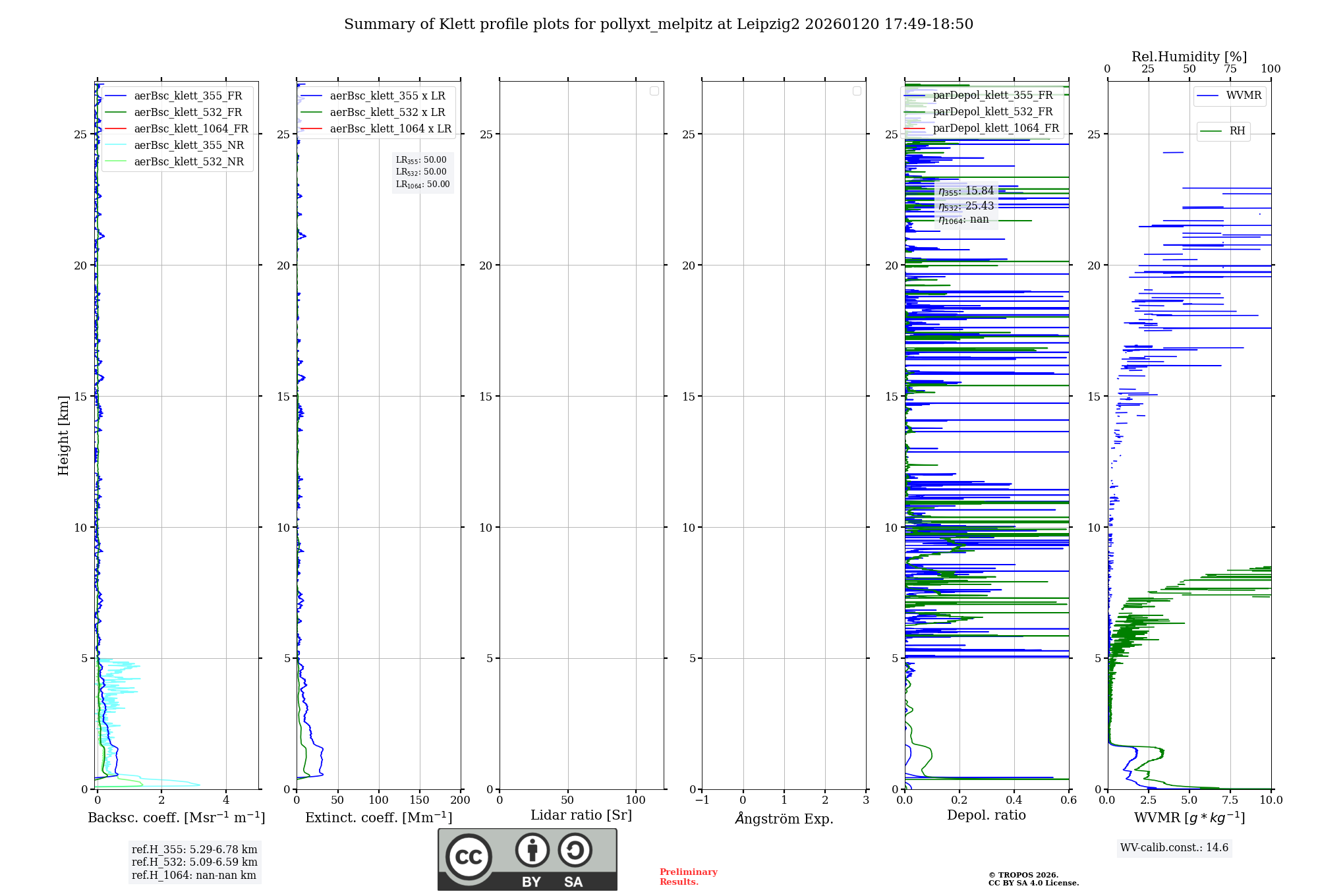The image size is (1318, 896).
Task: Click the empty legend box in the Ångström plot
Action: click(x=857, y=91)
